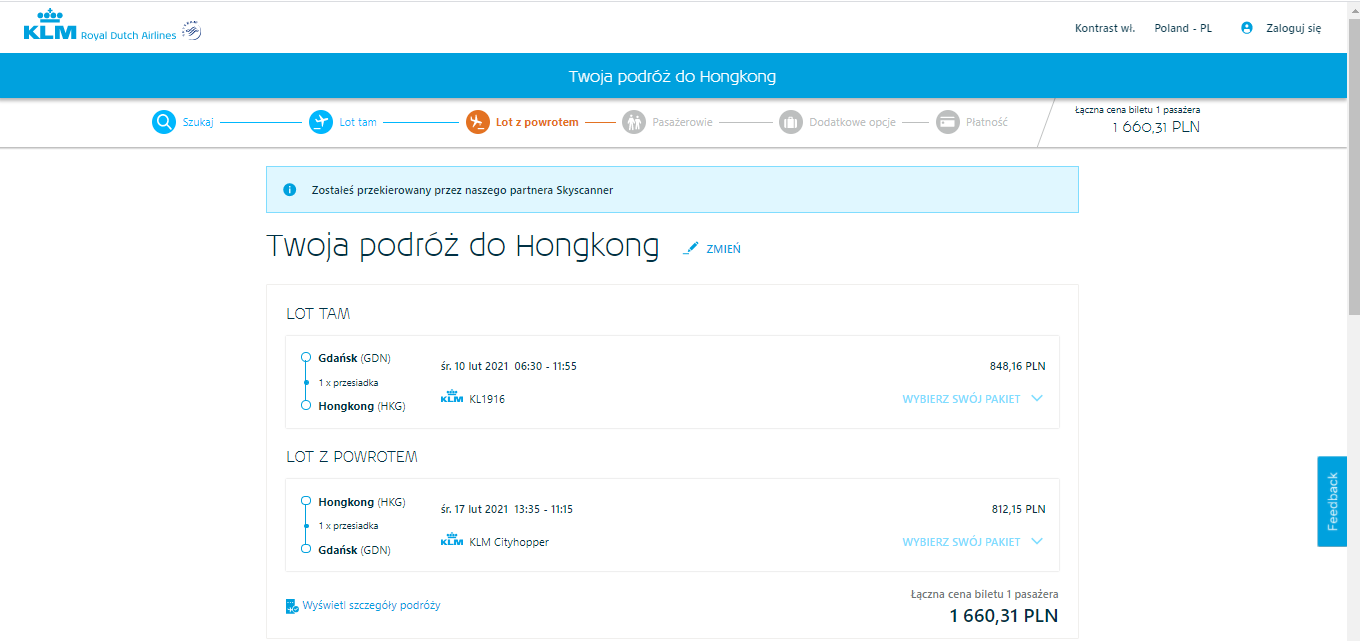Select the Lot z powrotem step
This screenshot has width=1360, height=641.
click(x=537, y=122)
